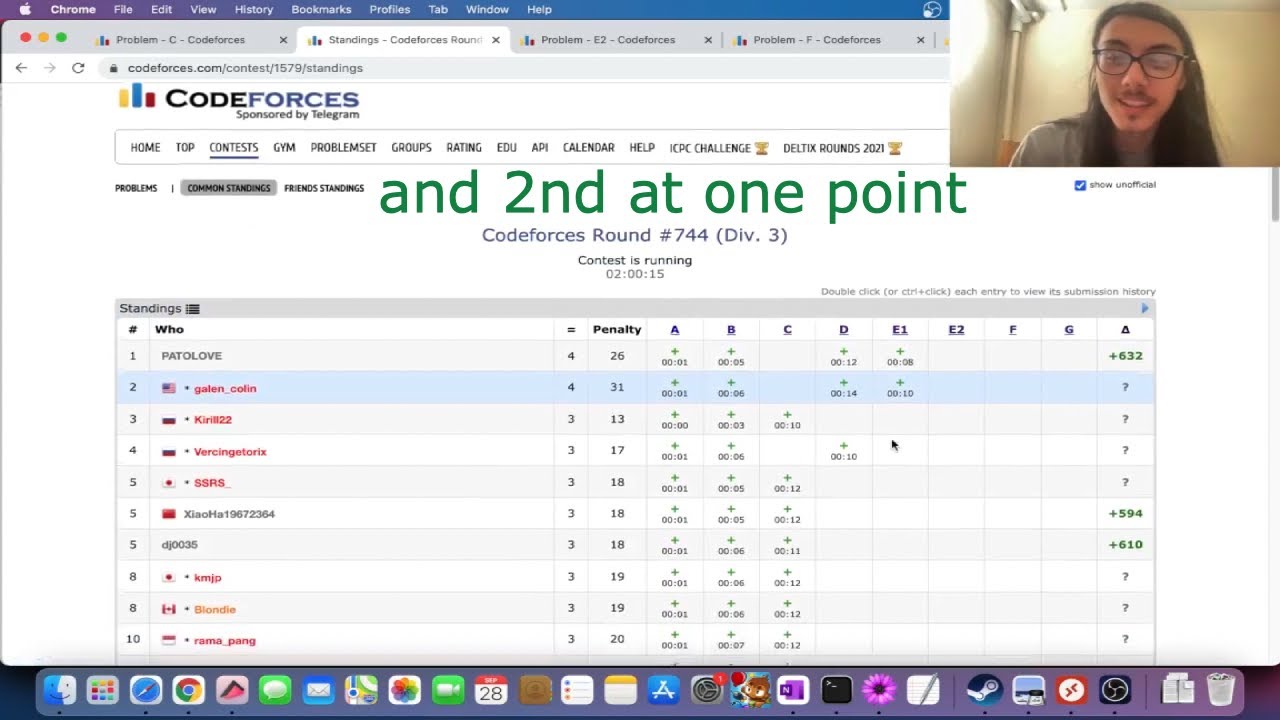Open the Apple menu
The width and height of the screenshot is (1280, 720).
25,9
